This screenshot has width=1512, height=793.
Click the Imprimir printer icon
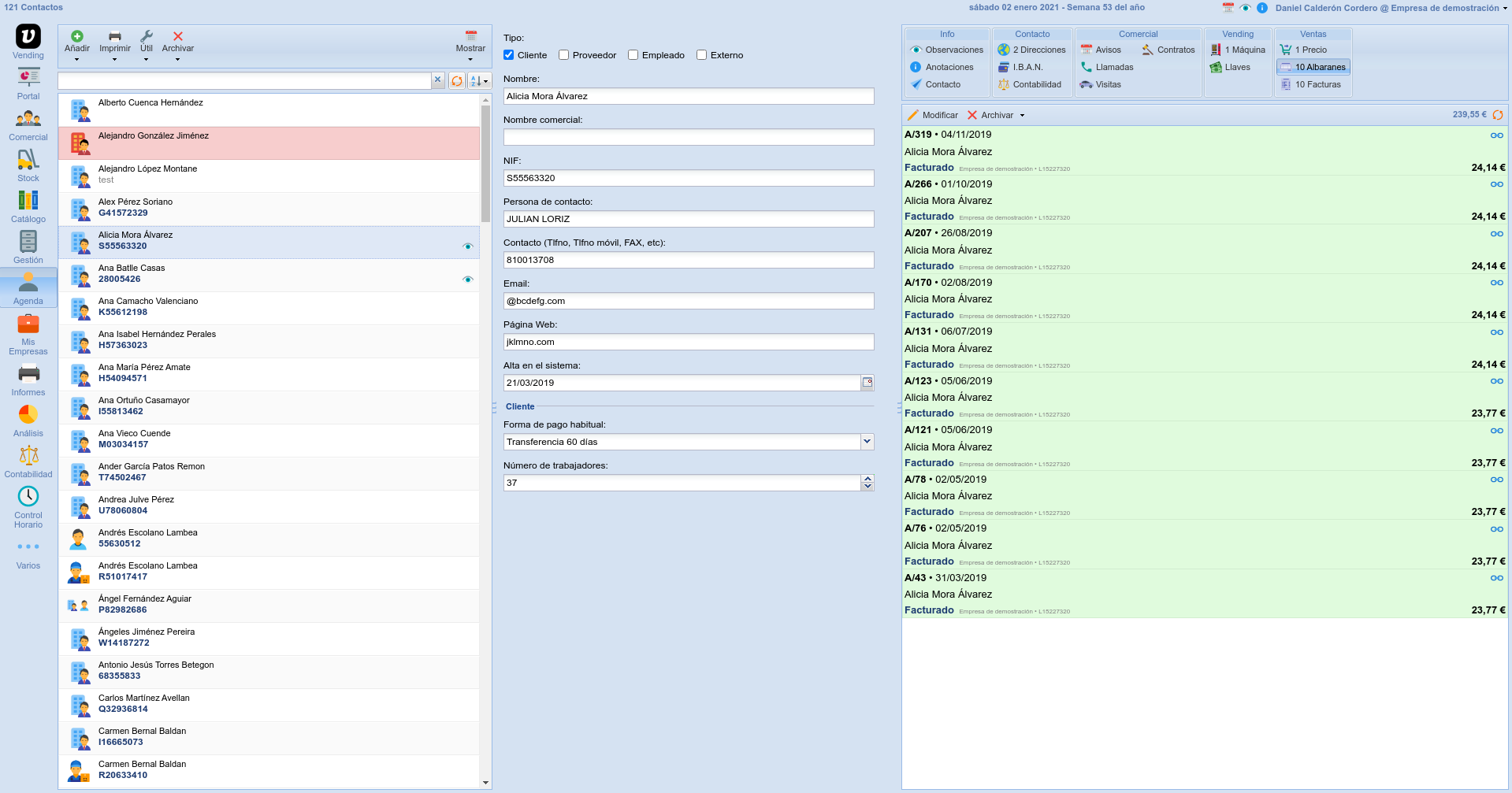(115, 36)
